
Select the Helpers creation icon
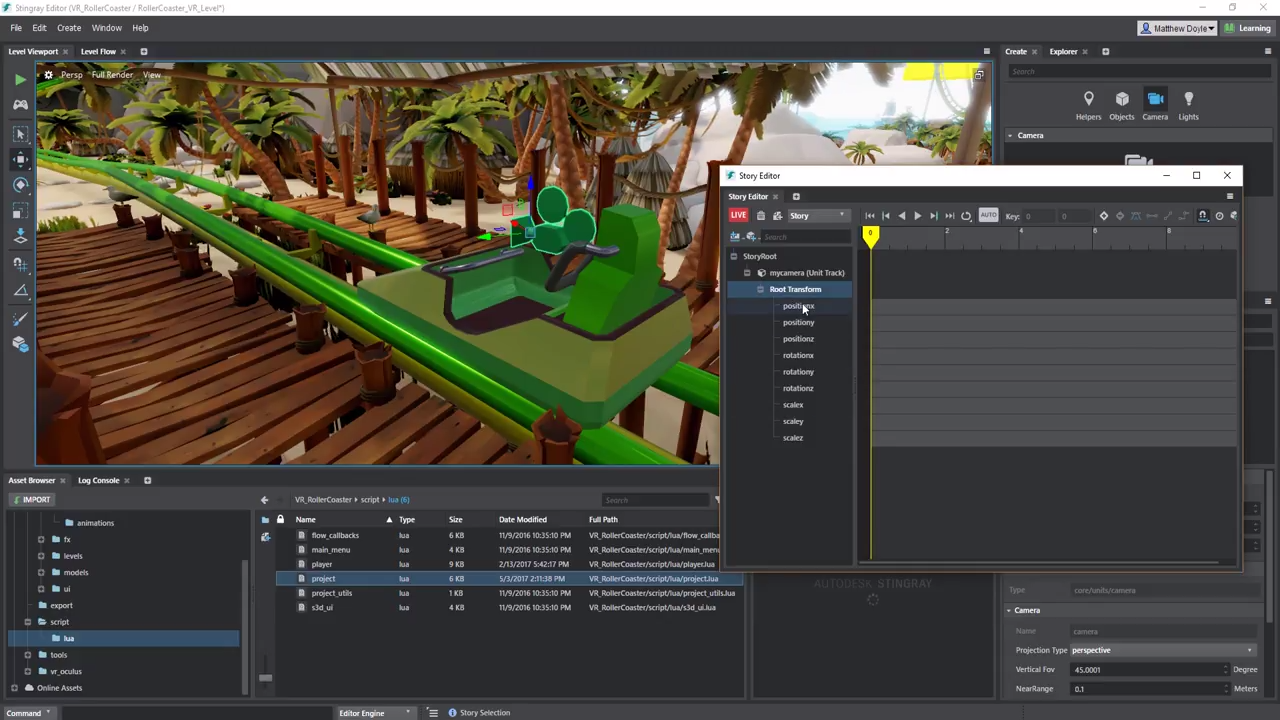(x=1088, y=100)
